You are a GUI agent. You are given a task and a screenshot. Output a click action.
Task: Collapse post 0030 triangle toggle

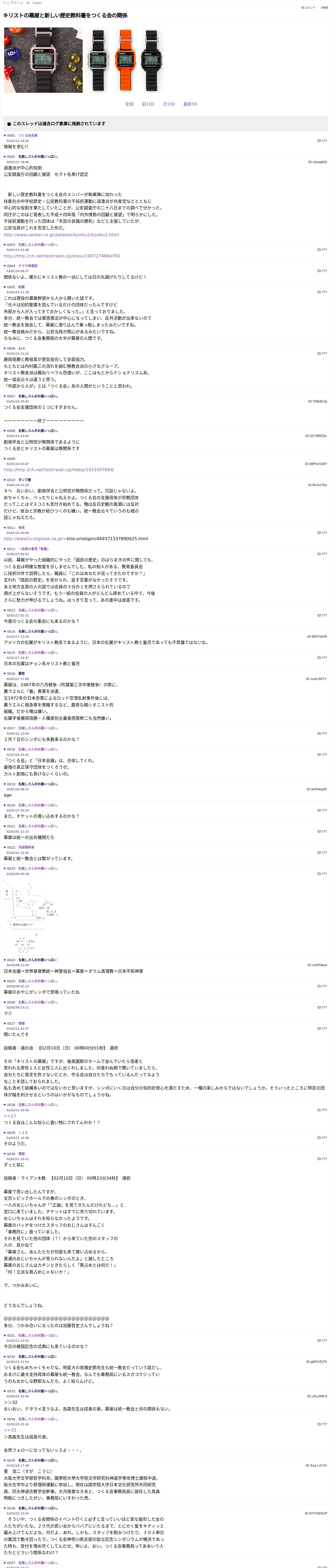click(5, 1154)
